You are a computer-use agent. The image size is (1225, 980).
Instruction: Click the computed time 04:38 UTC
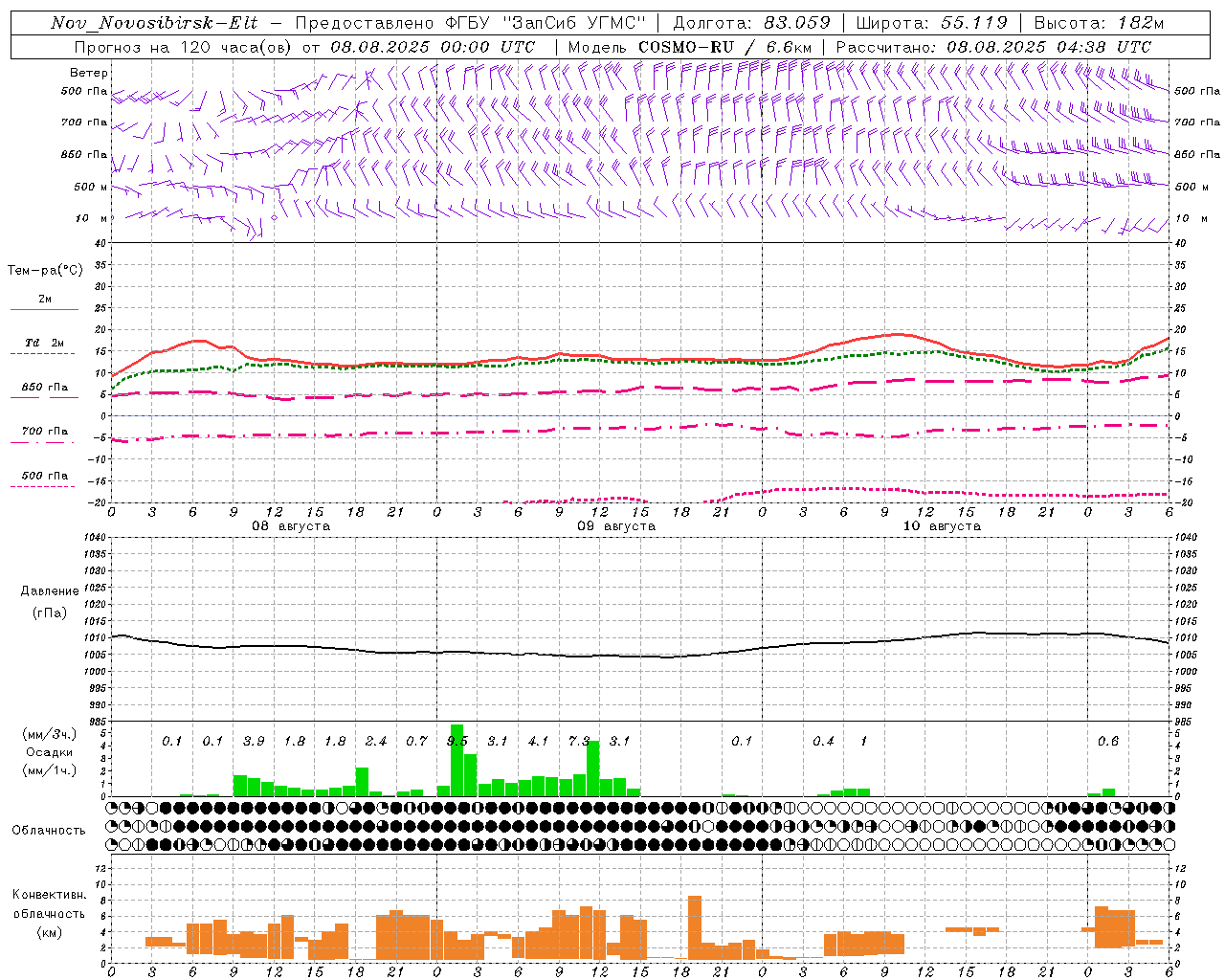pos(1102,47)
